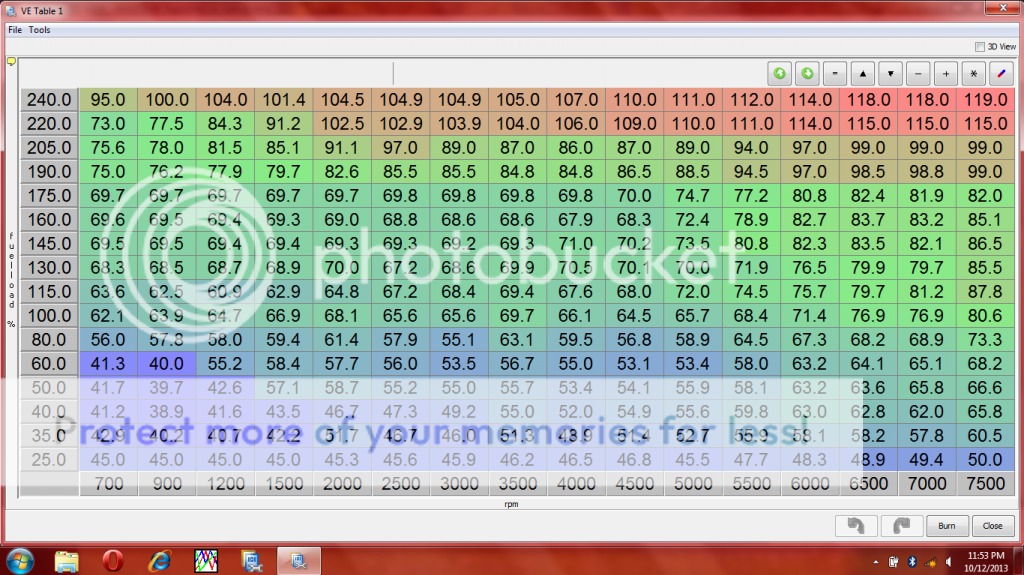Click the Burn button
The height and width of the screenshot is (575, 1024).
click(x=946, y=525)
